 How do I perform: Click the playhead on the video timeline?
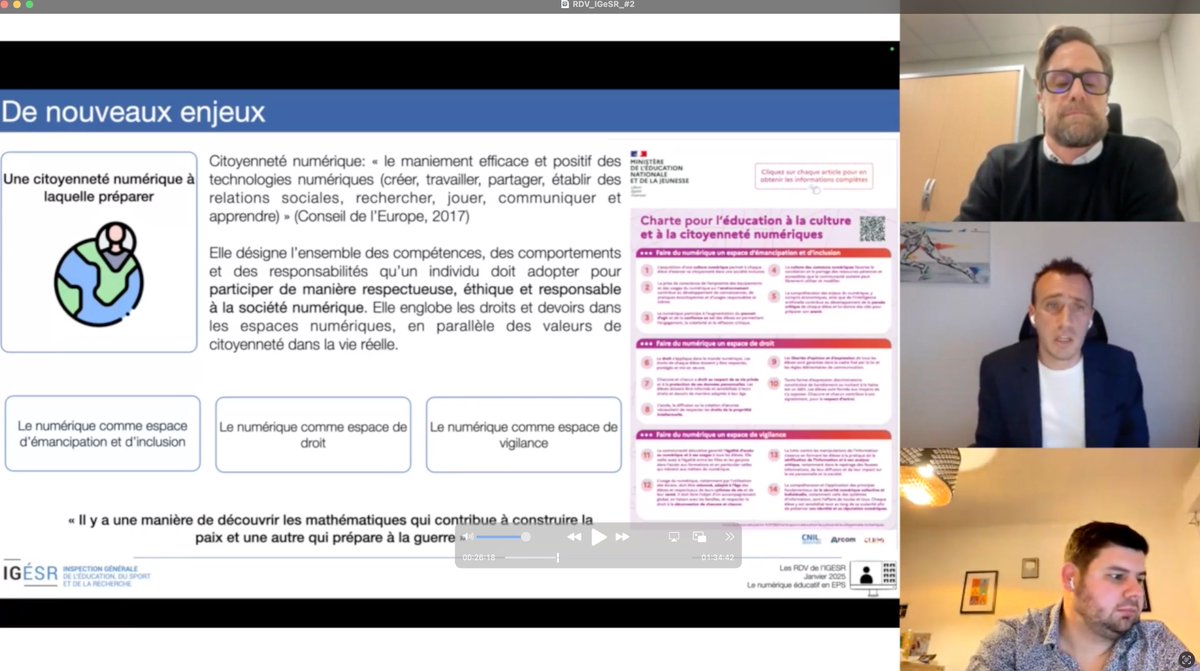557,557
